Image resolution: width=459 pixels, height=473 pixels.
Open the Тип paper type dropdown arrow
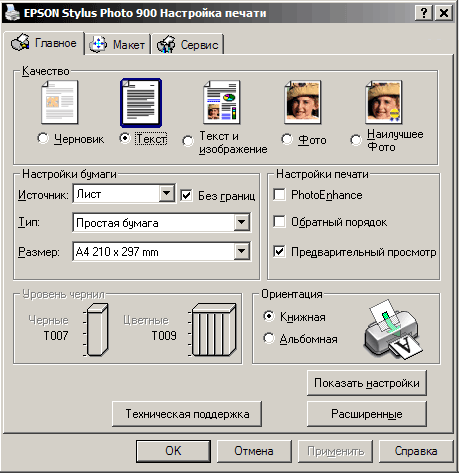(x=241, y=222)
